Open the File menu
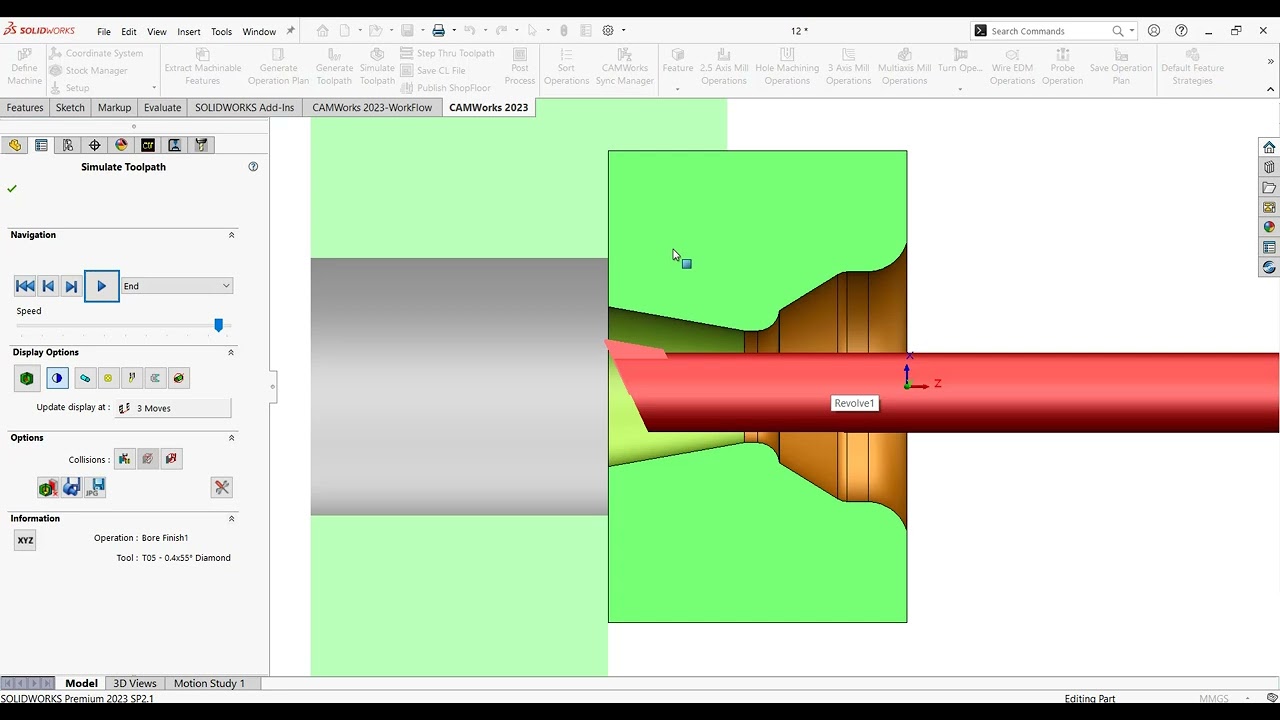 [x=104, y=31]
